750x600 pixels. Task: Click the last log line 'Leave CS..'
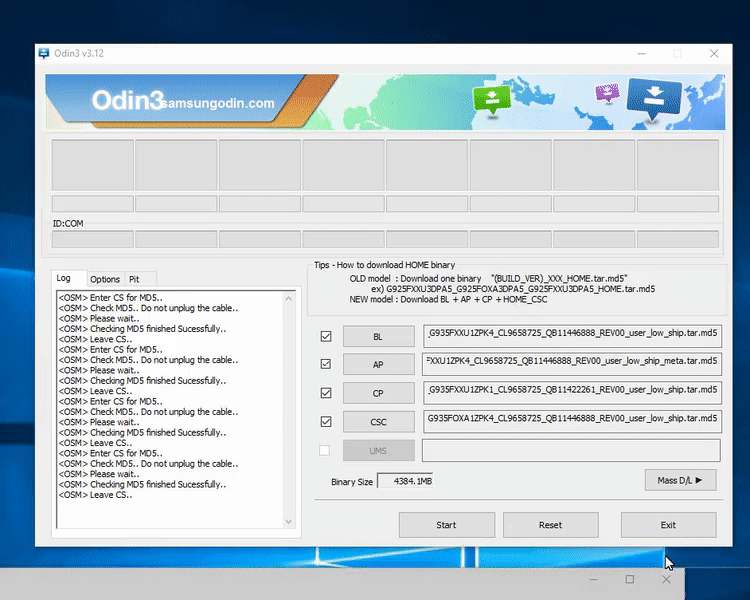(x=95, y=495)
